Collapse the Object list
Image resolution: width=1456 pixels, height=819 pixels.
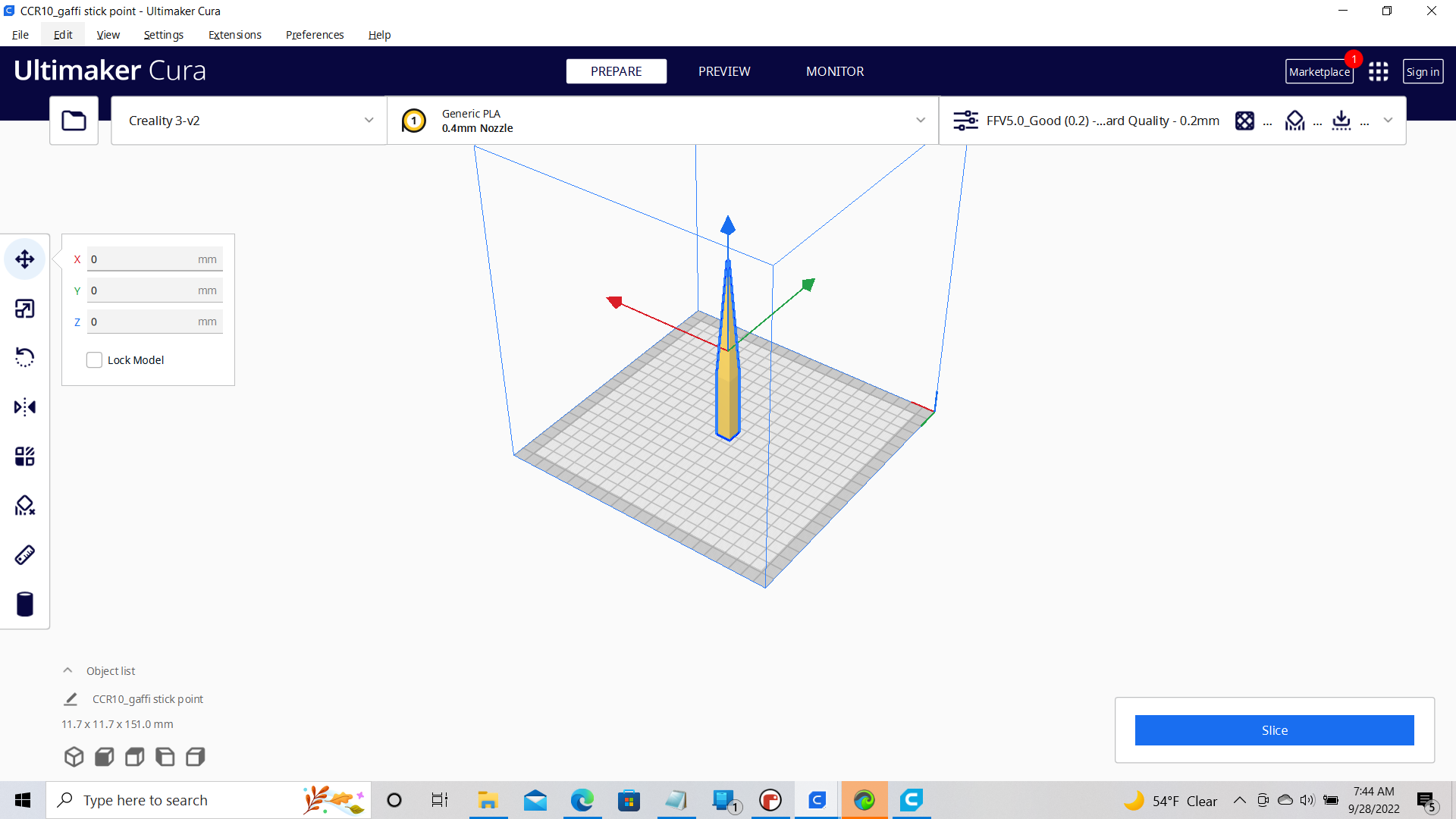(x=67, y=671)
